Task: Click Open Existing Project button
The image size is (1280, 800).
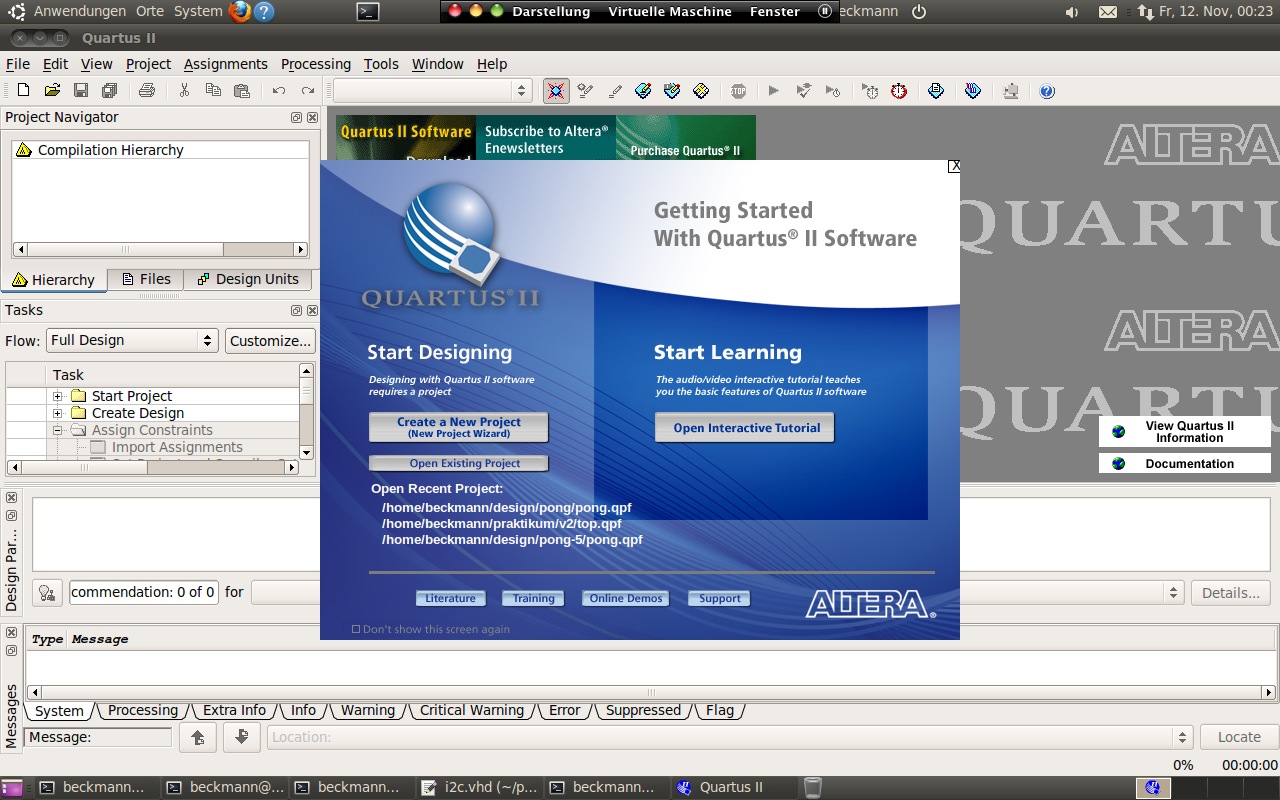Action: pos(459,463)
